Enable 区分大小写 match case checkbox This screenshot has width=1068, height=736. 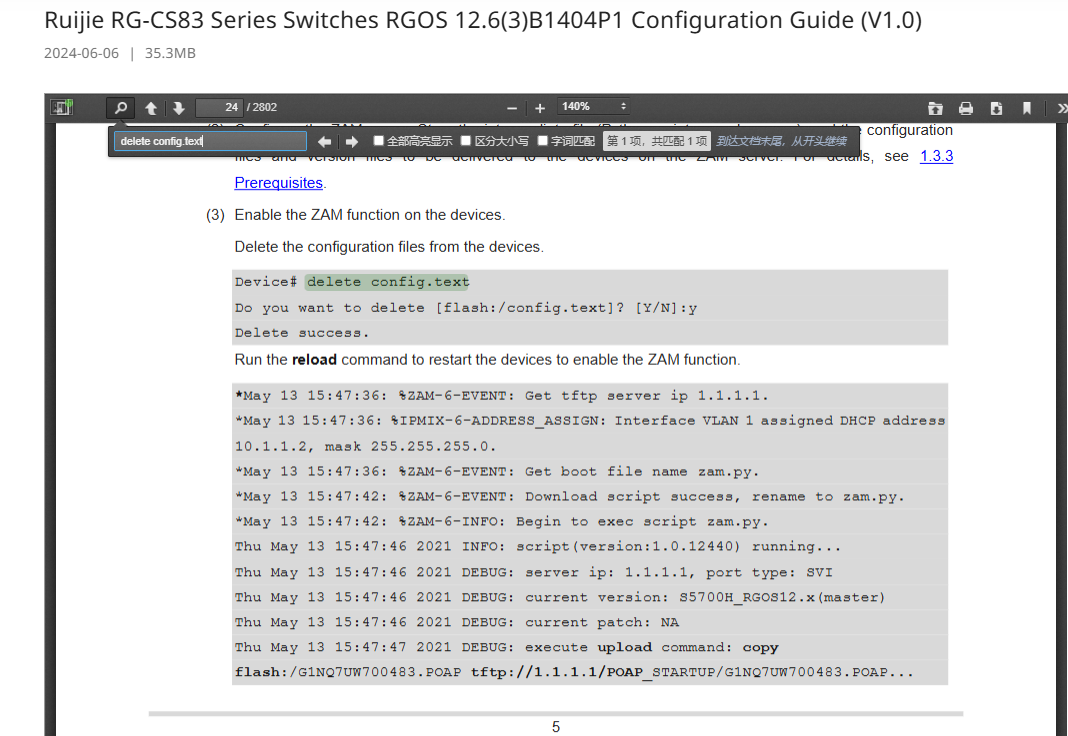point(466,140)
